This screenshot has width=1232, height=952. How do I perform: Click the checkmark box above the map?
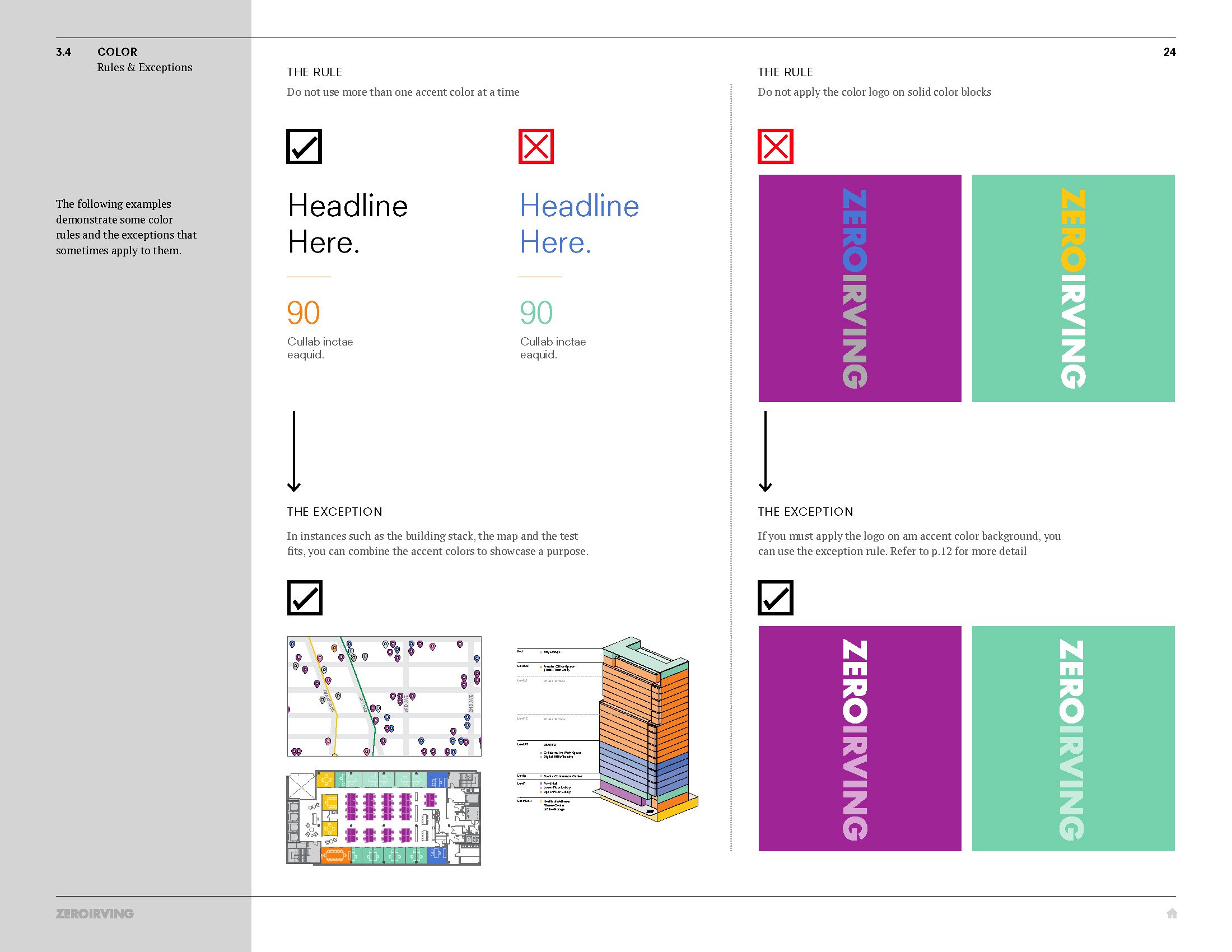(x=305, y=598)
